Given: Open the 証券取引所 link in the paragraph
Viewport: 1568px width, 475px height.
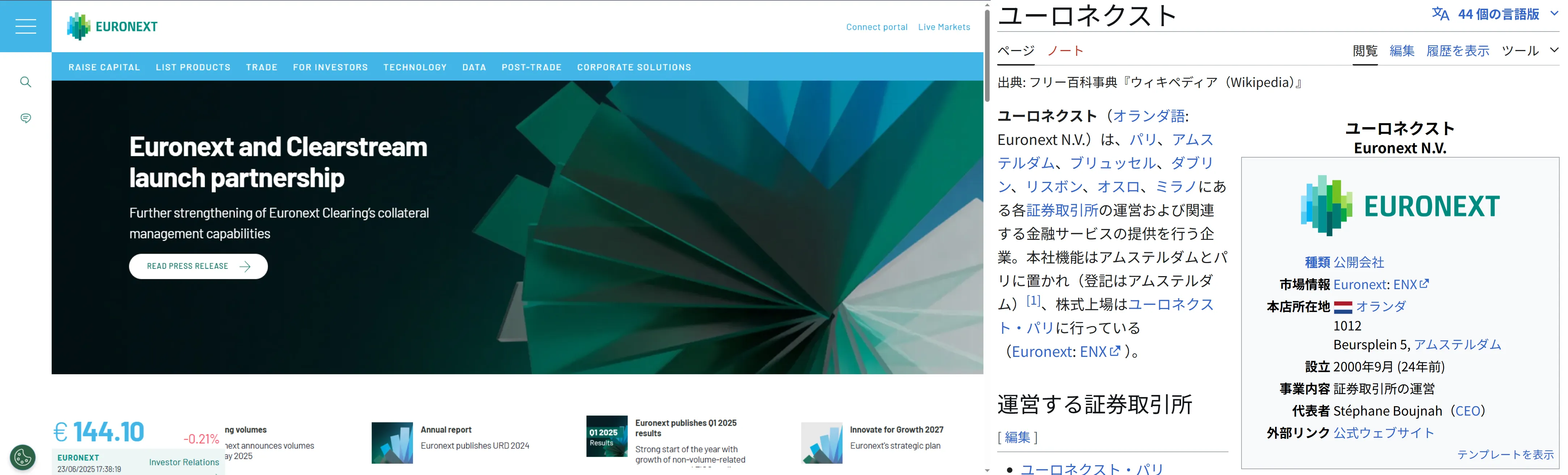Looking at the screenshot, I should (1062, 210).
